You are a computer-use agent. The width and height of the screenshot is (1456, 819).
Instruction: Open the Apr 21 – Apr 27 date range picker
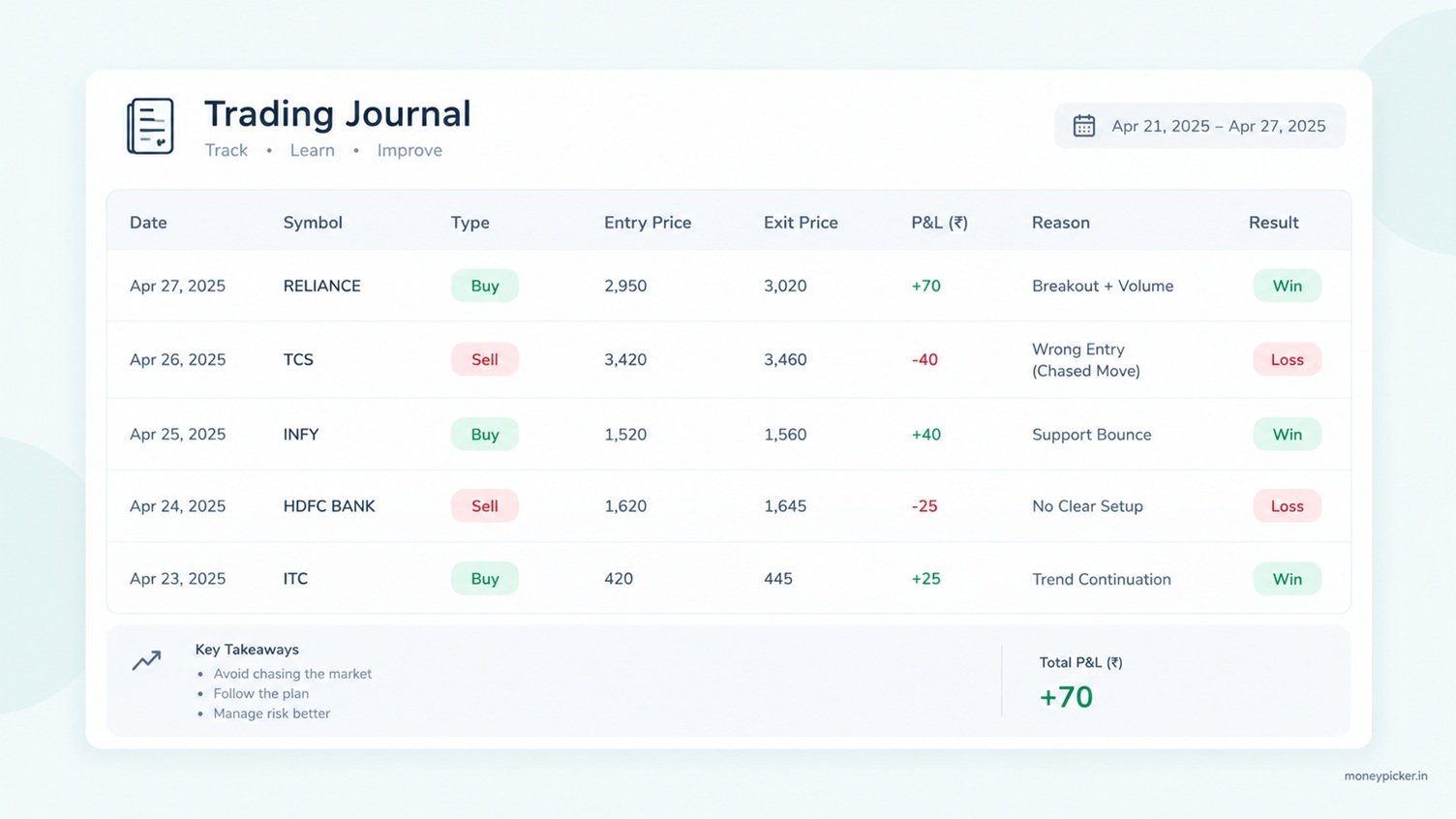(x=1199, y=126)
